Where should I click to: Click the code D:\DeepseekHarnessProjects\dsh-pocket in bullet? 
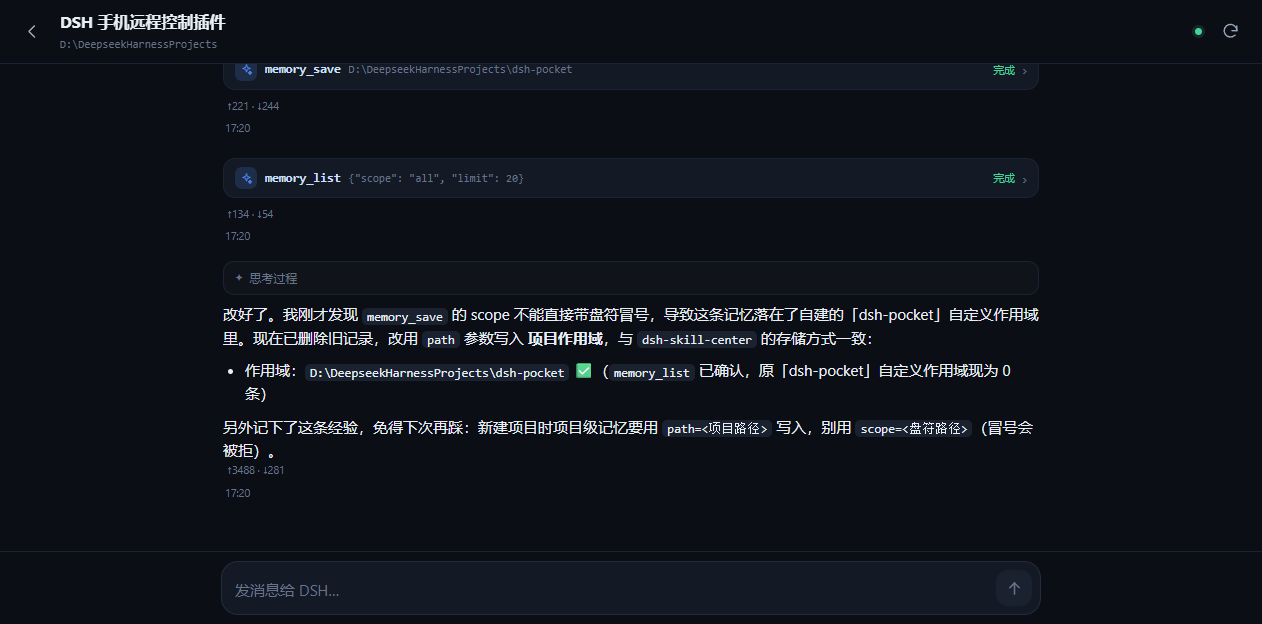click(436, 373)
